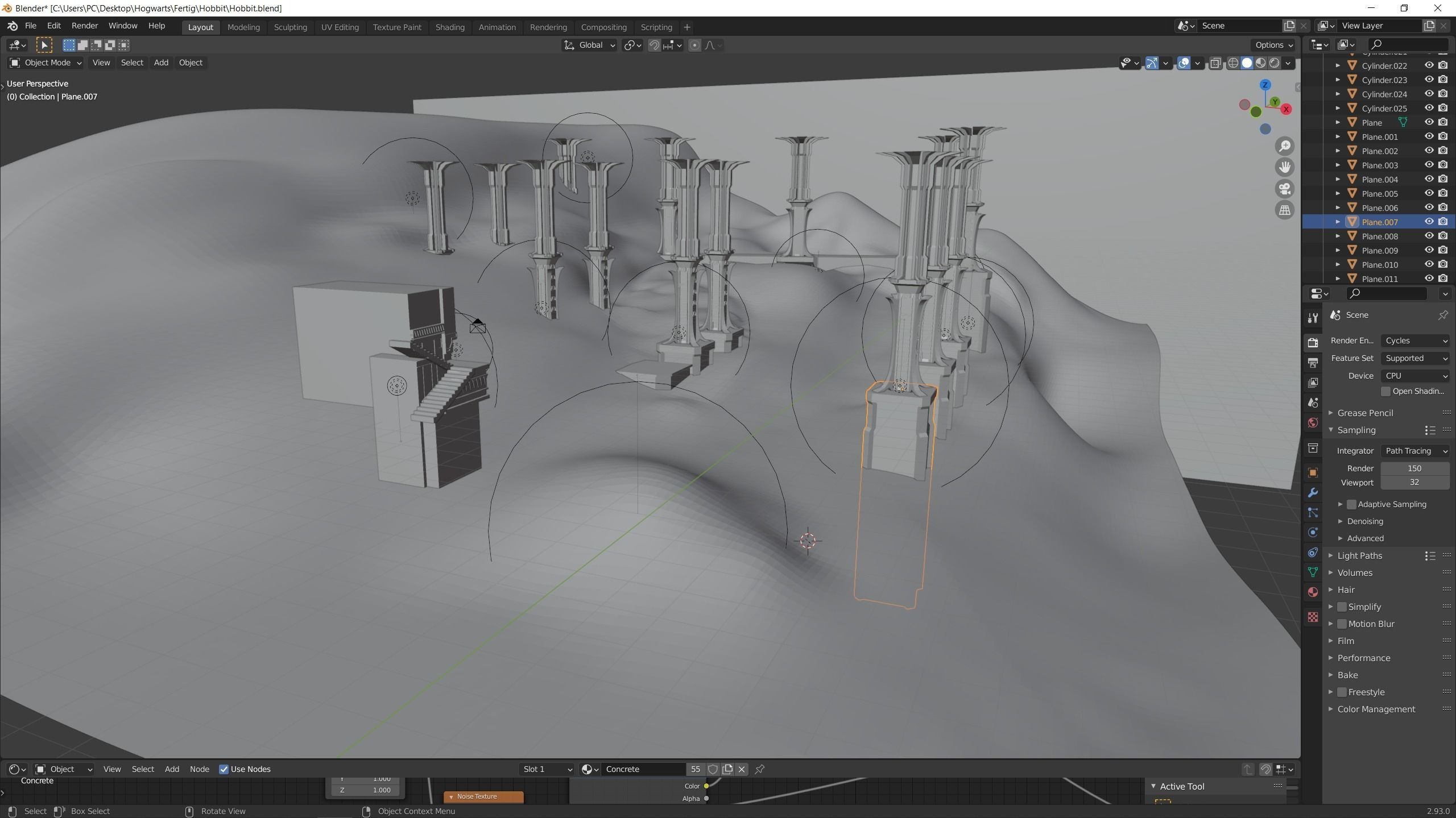1456x818 pixels.
Task: Open the View Layer properties tab icon
Action: [x=1313, y=382]
